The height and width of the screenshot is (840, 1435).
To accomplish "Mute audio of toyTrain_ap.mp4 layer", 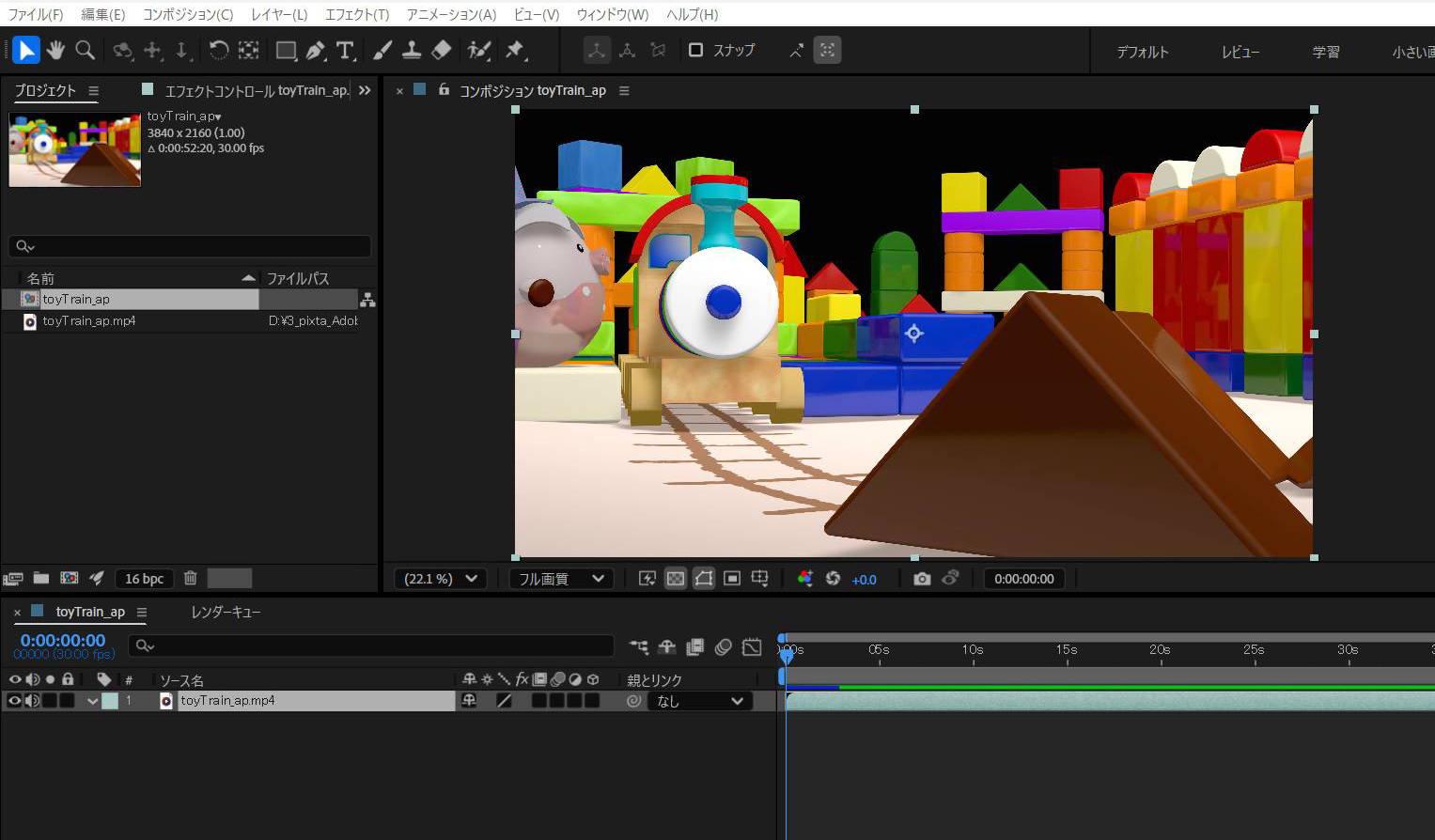I will click(32, 701).
